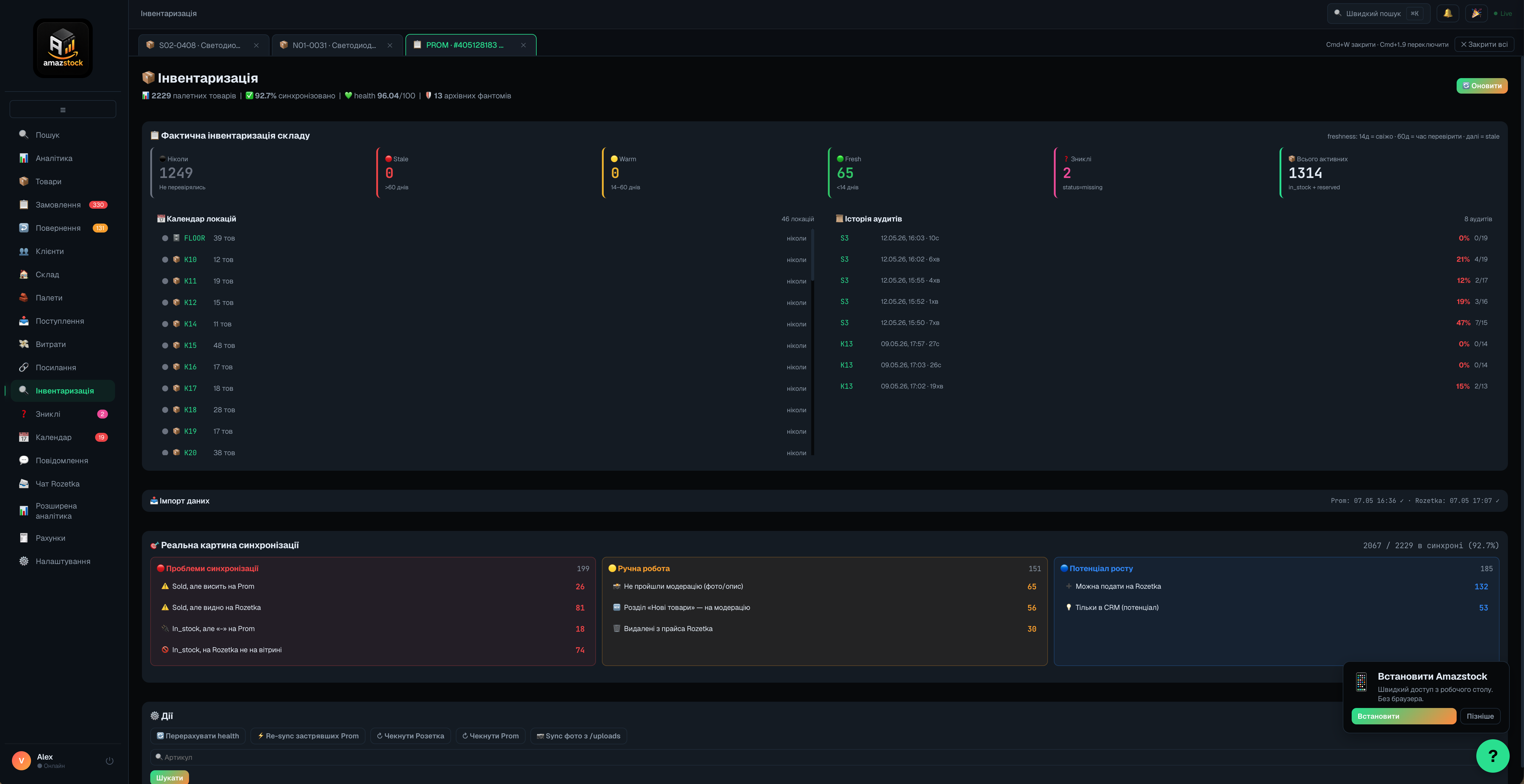The image size is (1524, 784).
Task: Select the K15 location row
Action: click(x=484, y=345)
